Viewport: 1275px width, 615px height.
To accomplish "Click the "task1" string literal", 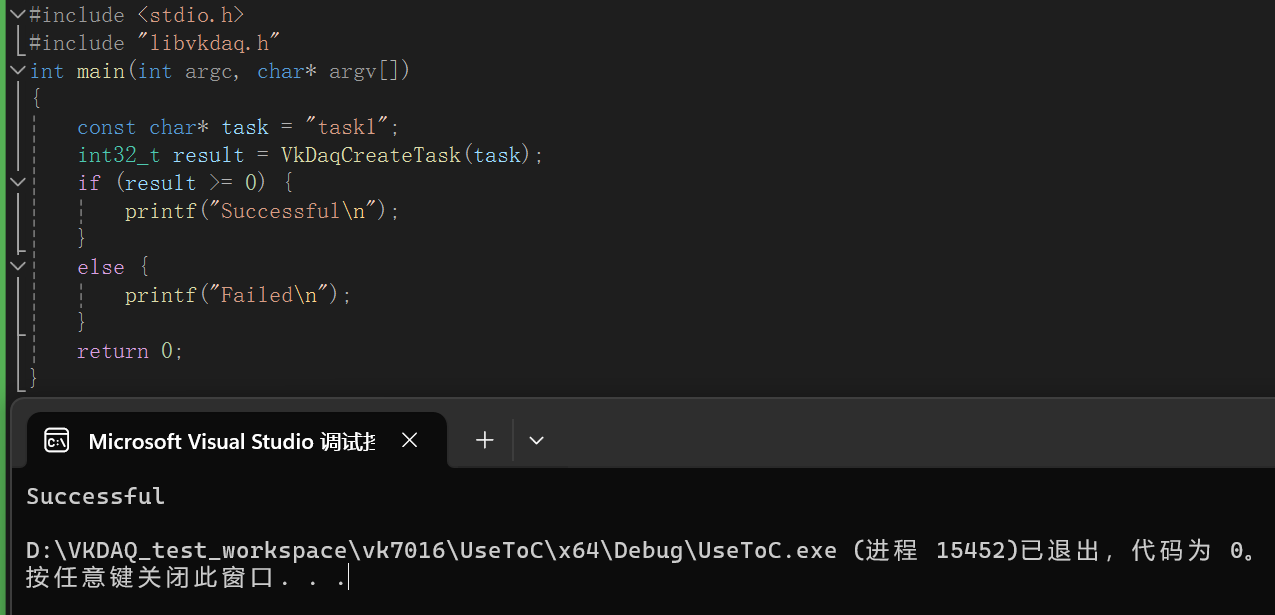I will click(x=352, y=127).
